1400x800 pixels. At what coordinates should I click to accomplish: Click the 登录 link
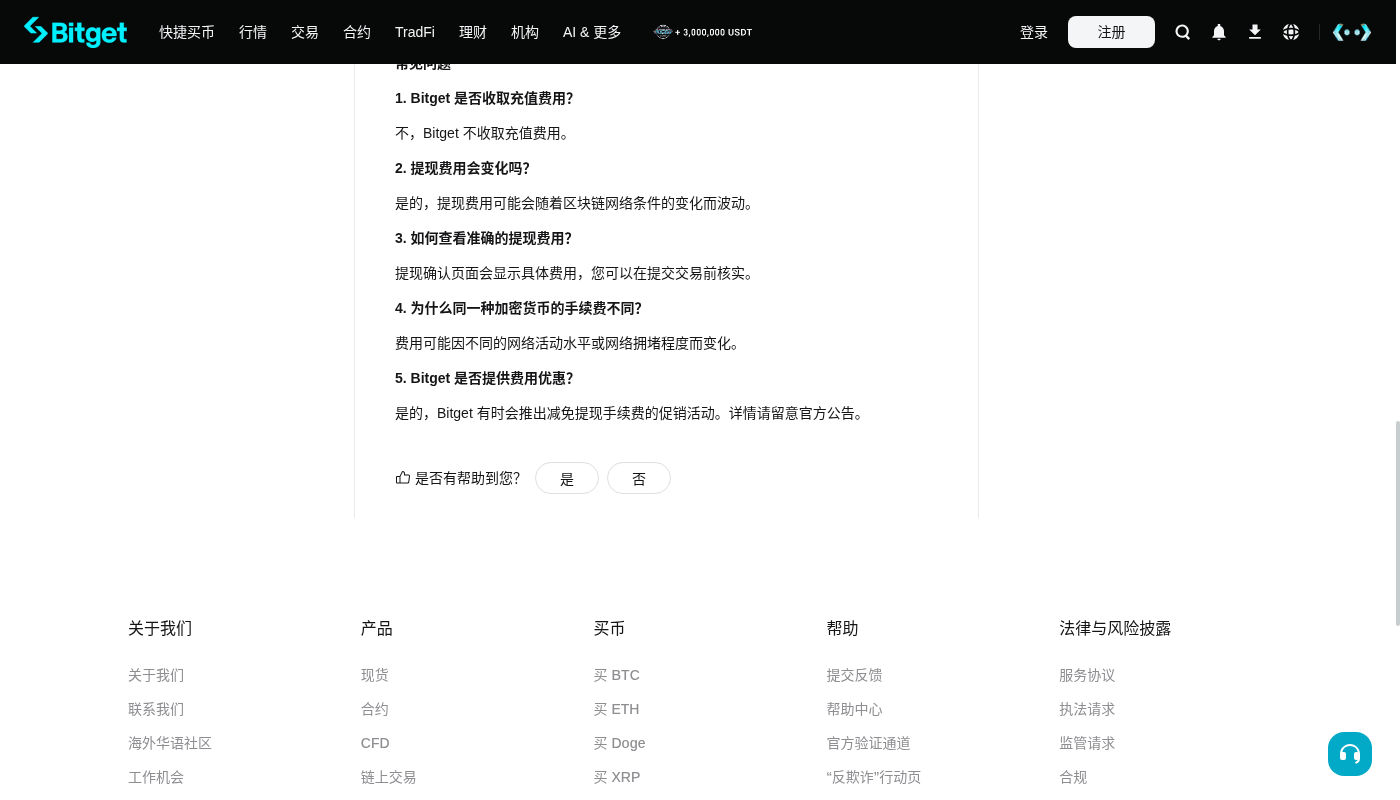[x=1034, y=32]
